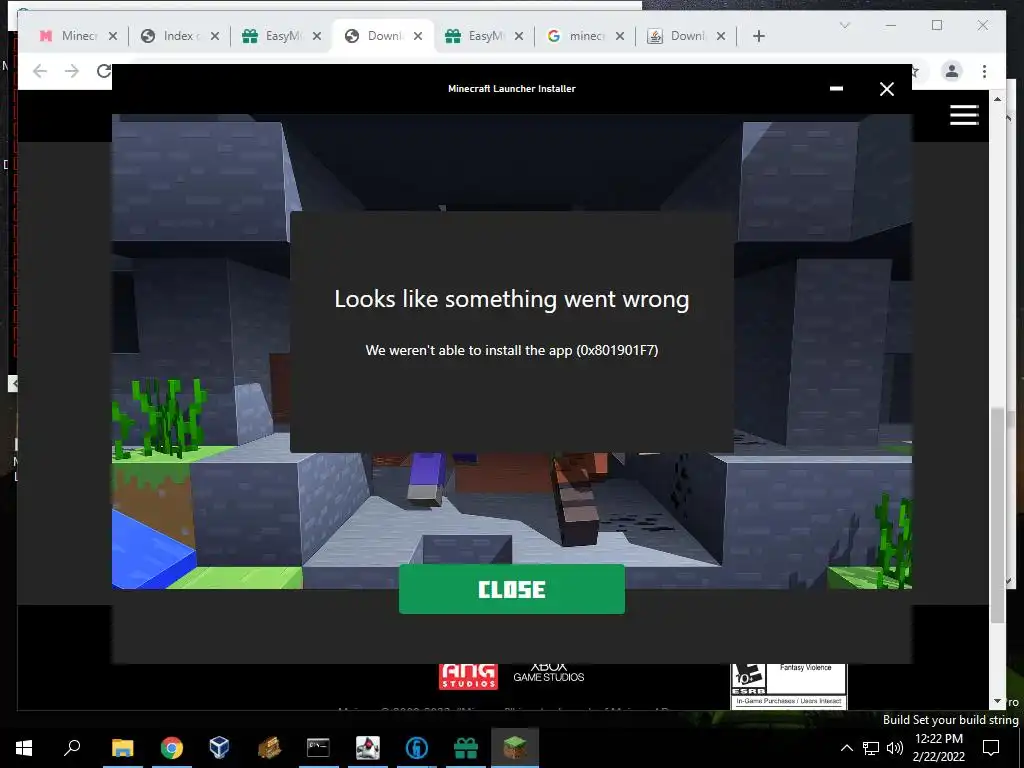Screen dimensions: 1024x768
Task: Click the "Looks like something went wrong" heading
Action: click(511, 299)
